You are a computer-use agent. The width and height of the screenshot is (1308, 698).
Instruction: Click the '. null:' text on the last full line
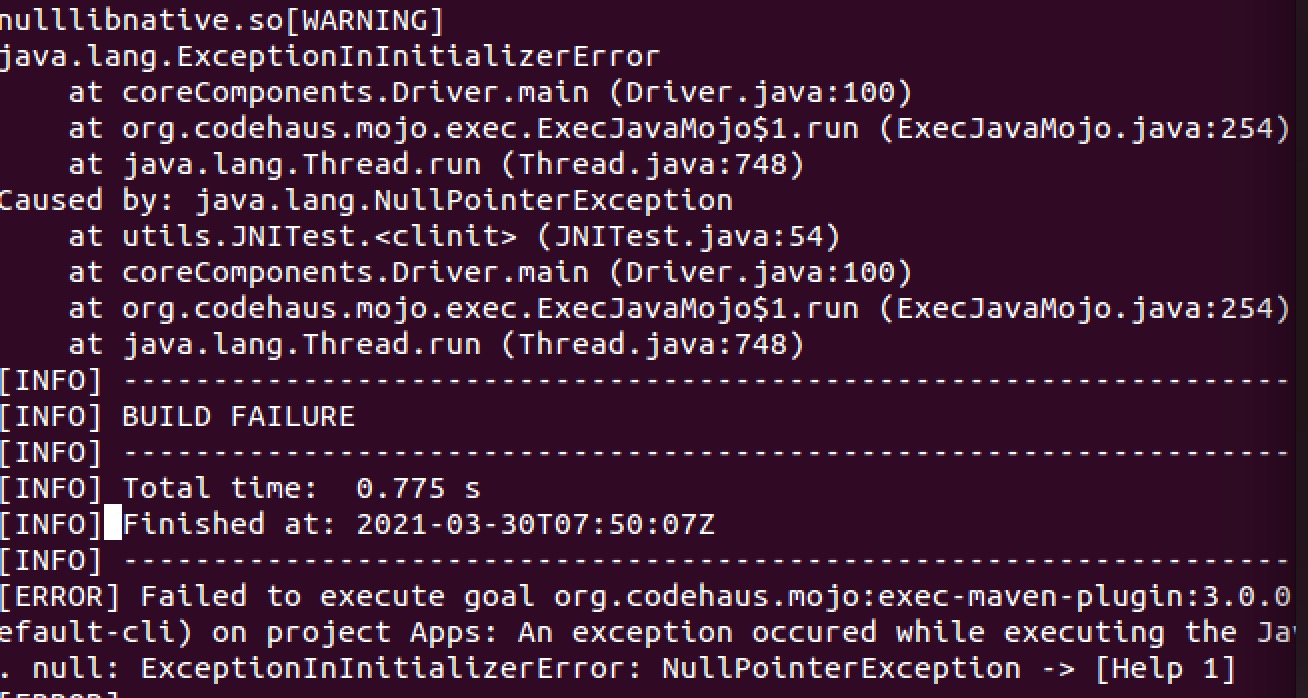pyautogui.click(x=60, y=668)
